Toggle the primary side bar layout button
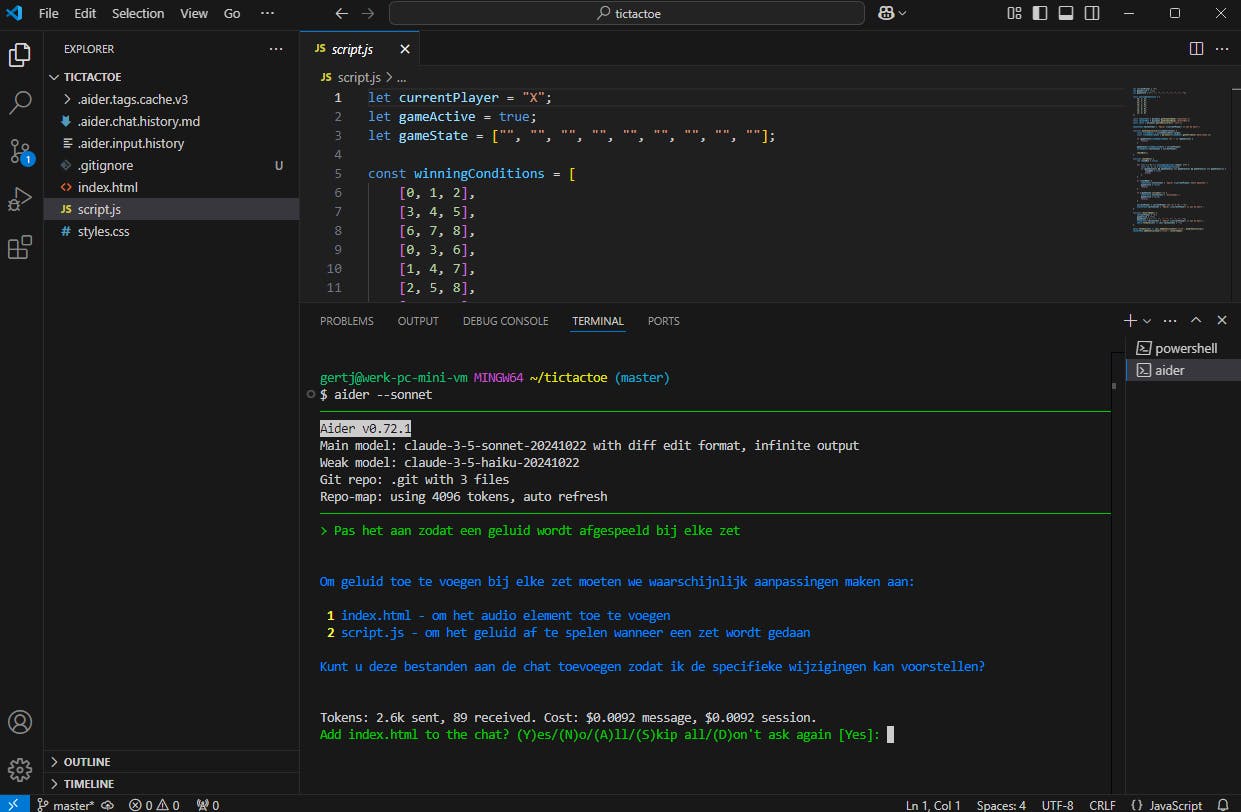The image size is (1241, 812). pyautogui.click(x=1040, y=14)
